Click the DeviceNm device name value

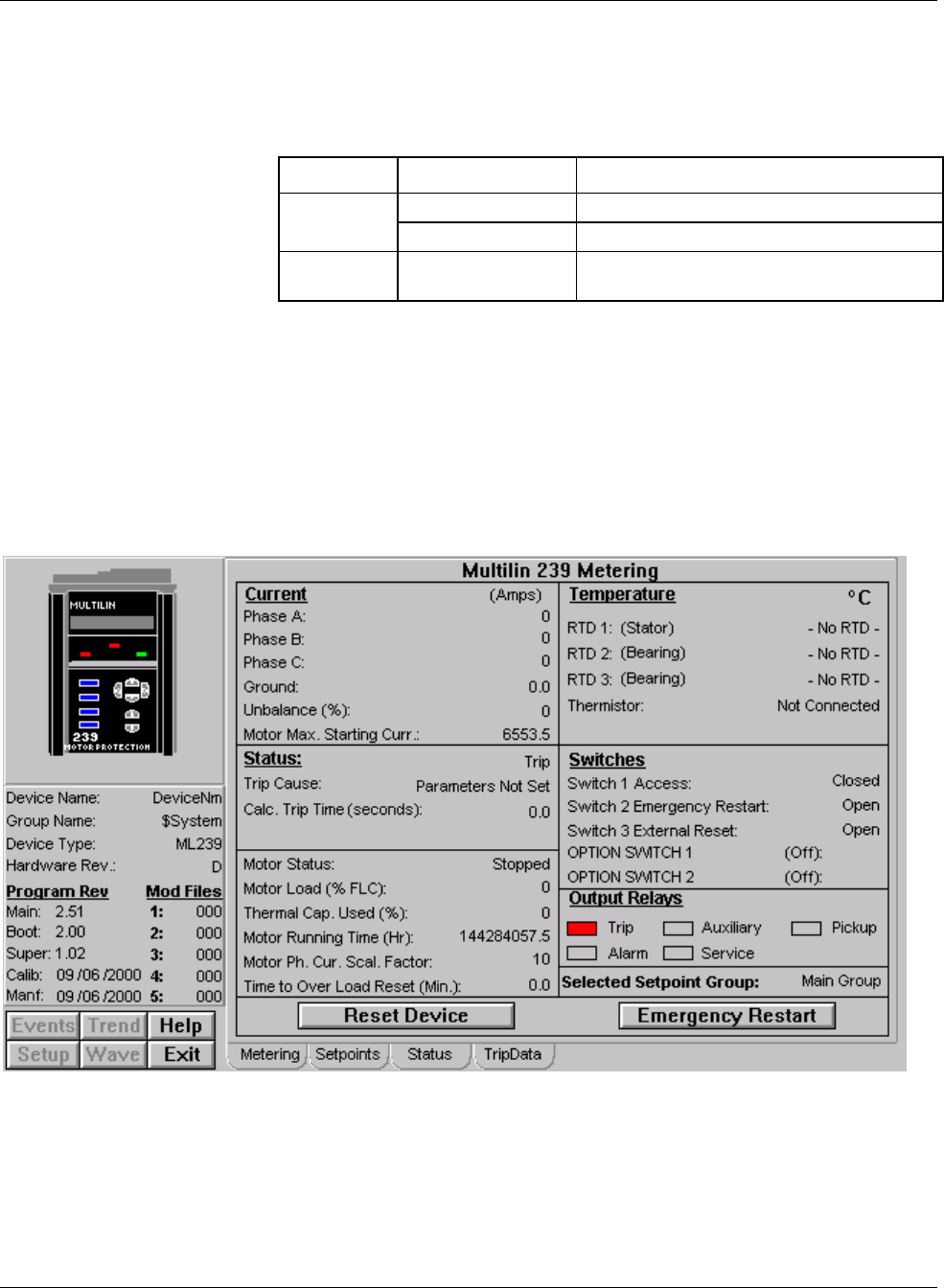(187, 798)
